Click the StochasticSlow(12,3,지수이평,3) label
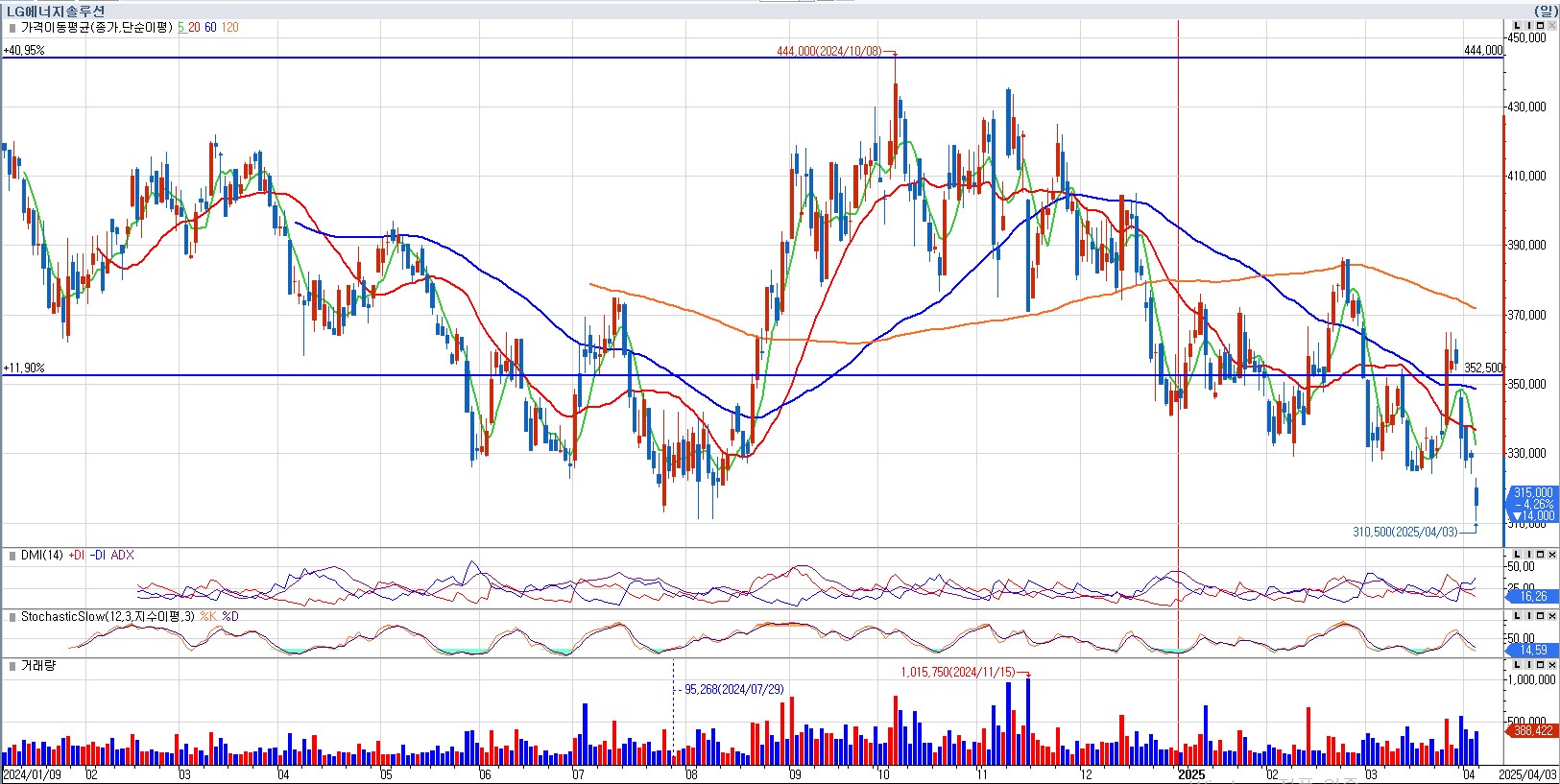 pos(108,617)
